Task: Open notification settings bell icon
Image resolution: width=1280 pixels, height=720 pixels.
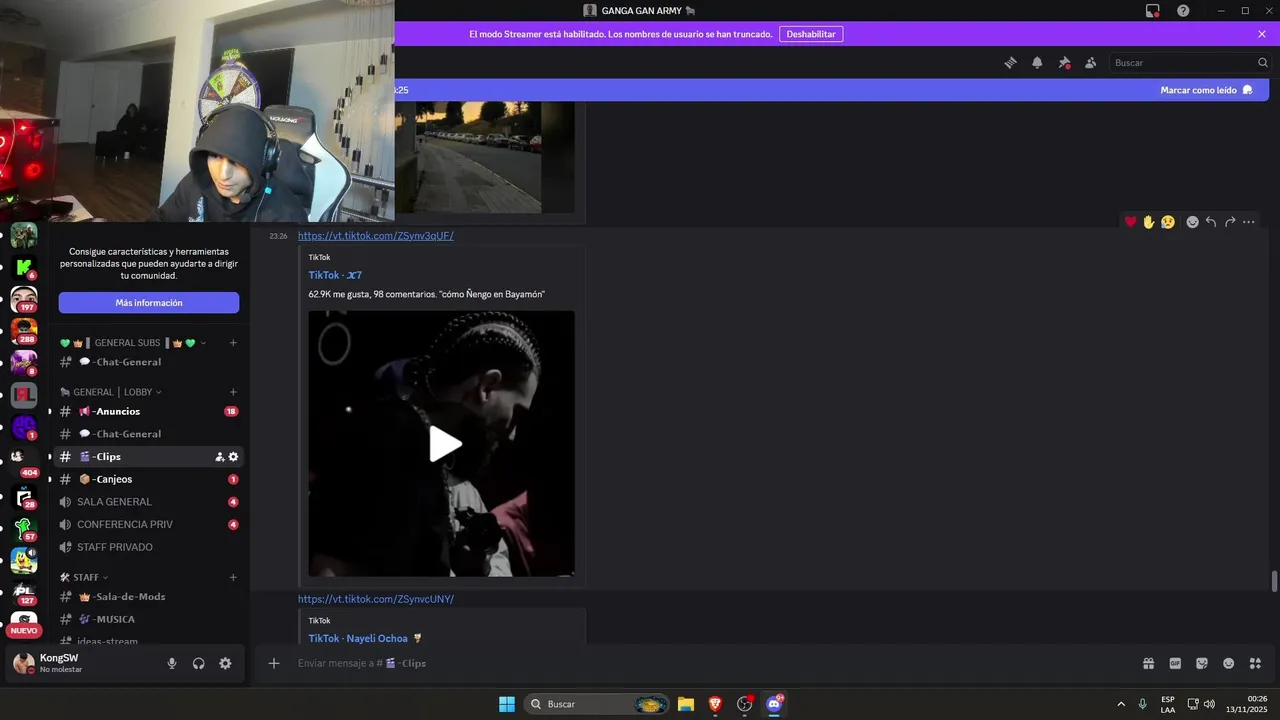Action: pos(1037,63)
